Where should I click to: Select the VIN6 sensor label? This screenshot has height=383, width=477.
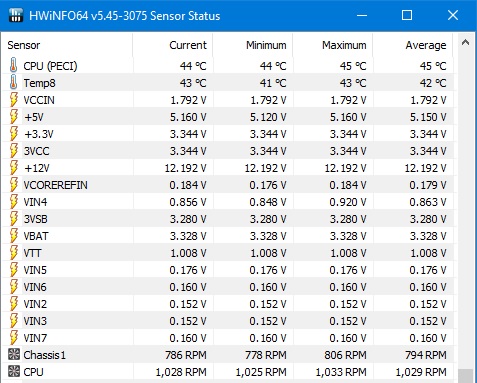(35, 287)
